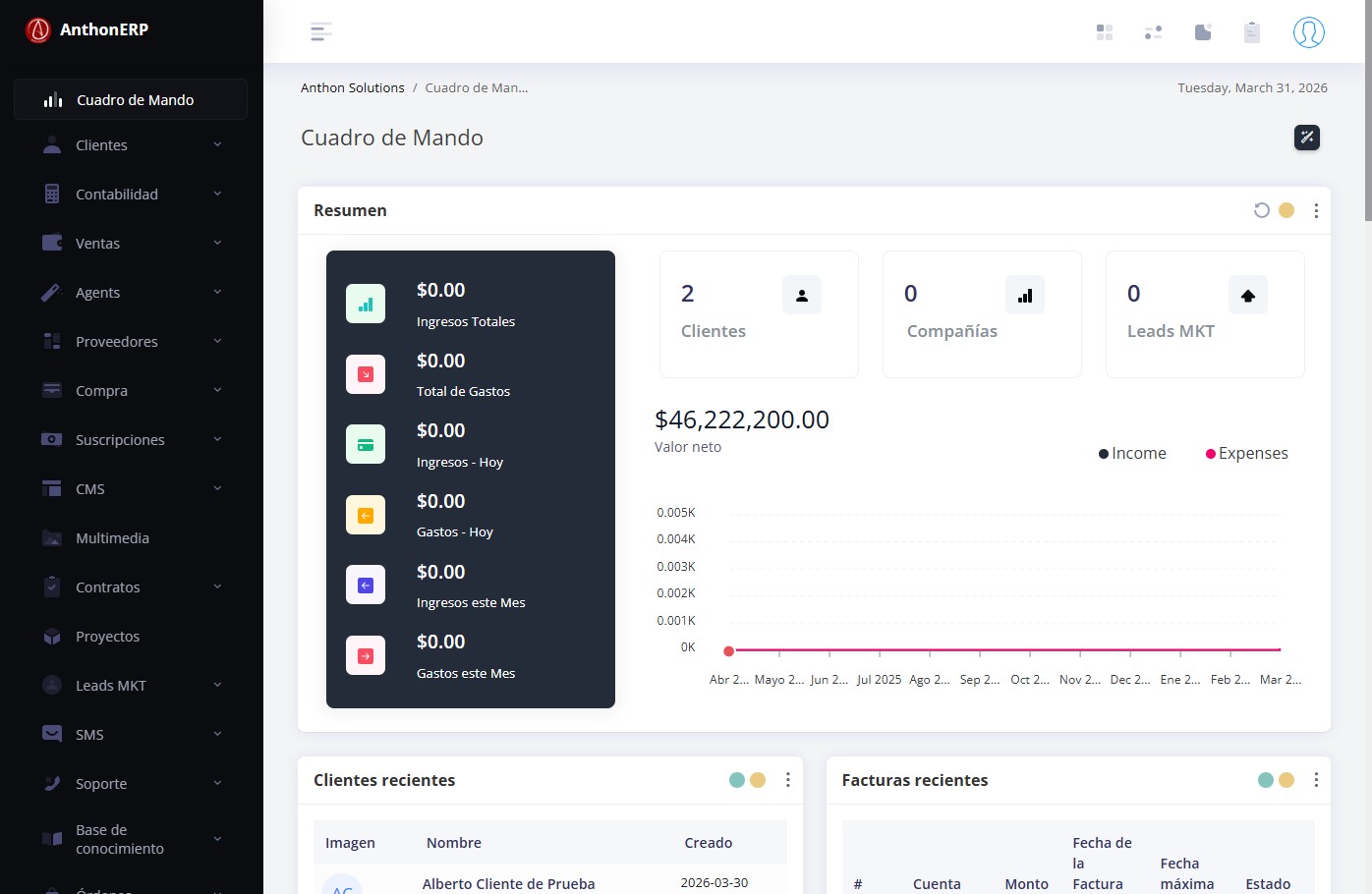Viewport: 1372px width, 894px height.
Task: Click the hamburger menu toggle icon
Action: click(320, 31)
